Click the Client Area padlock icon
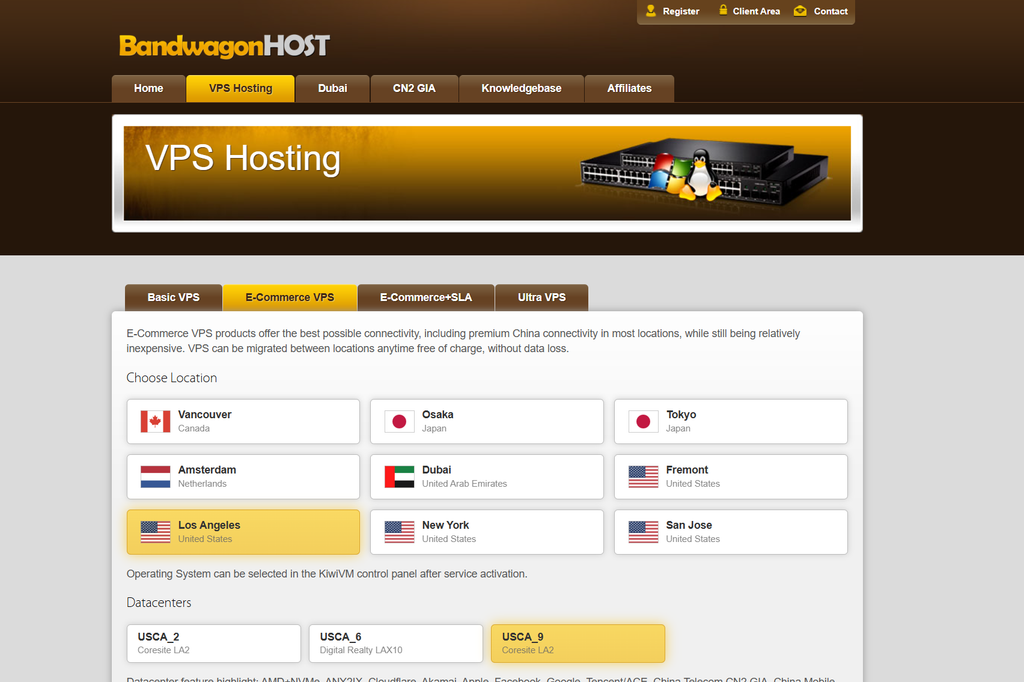This screenshot has width=1024, height=682. coord(723,10)
